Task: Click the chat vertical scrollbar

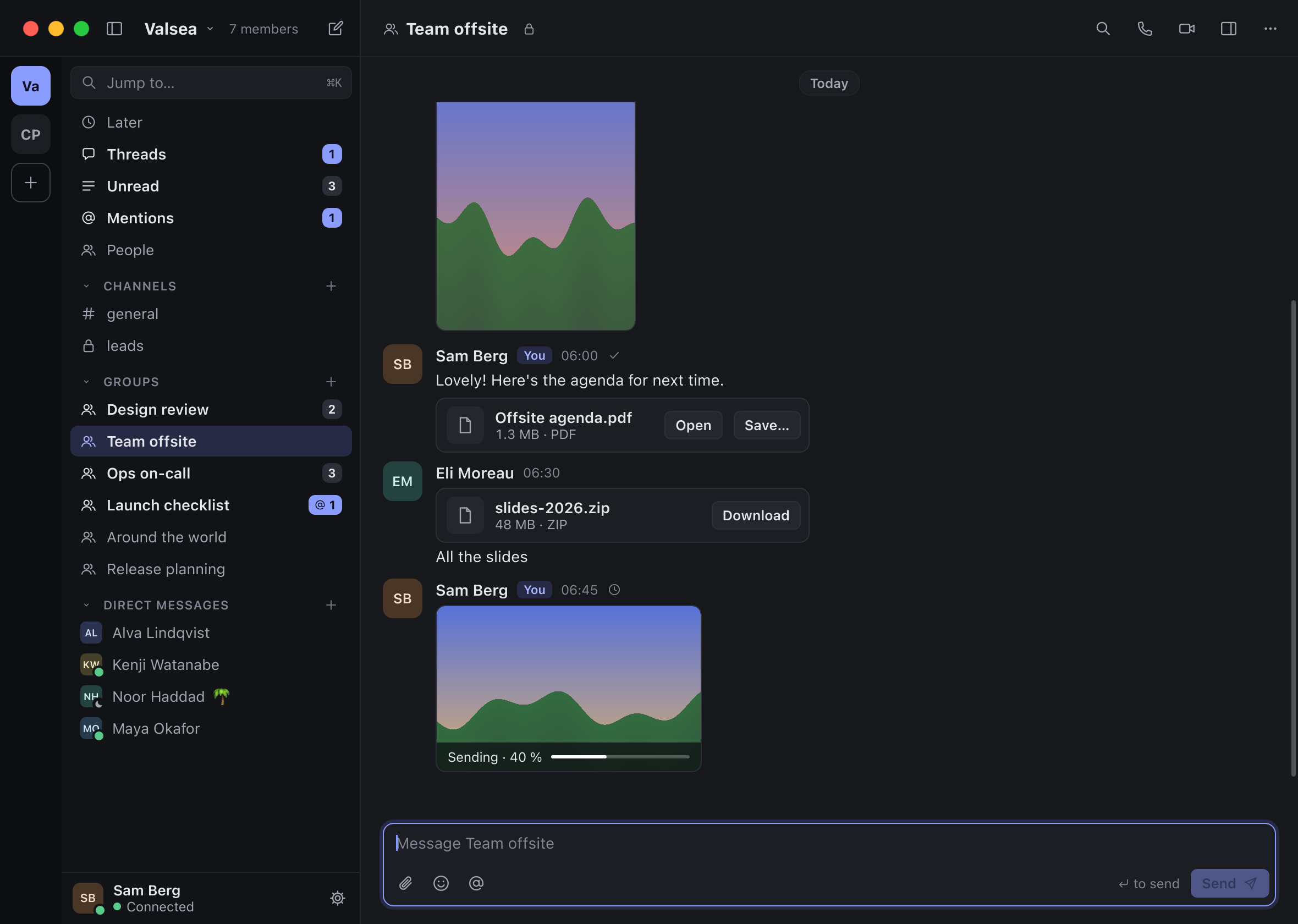Action: 1293,538
